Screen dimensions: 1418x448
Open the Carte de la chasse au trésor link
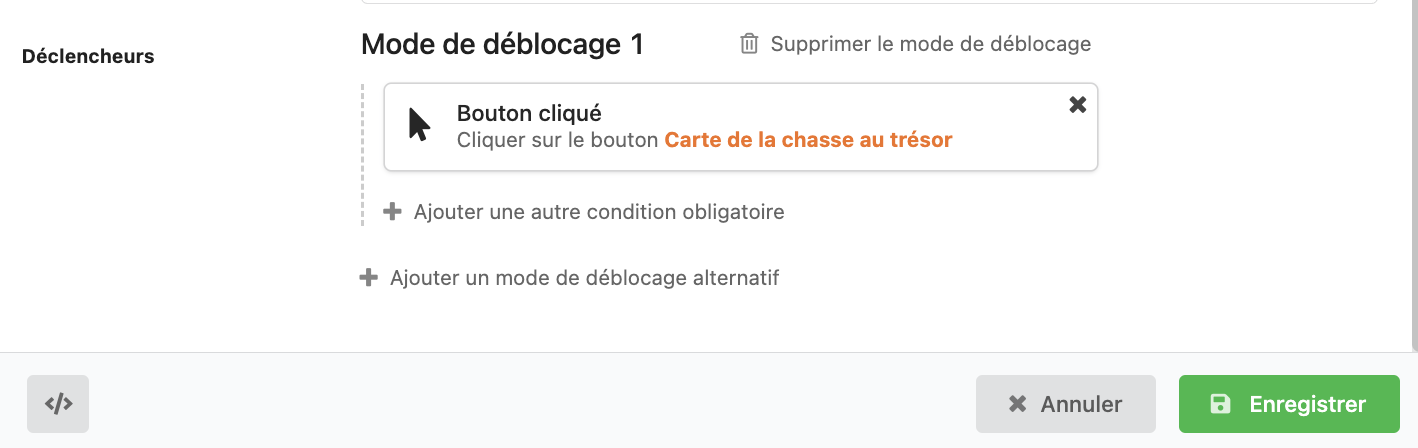tap(808, 140)
